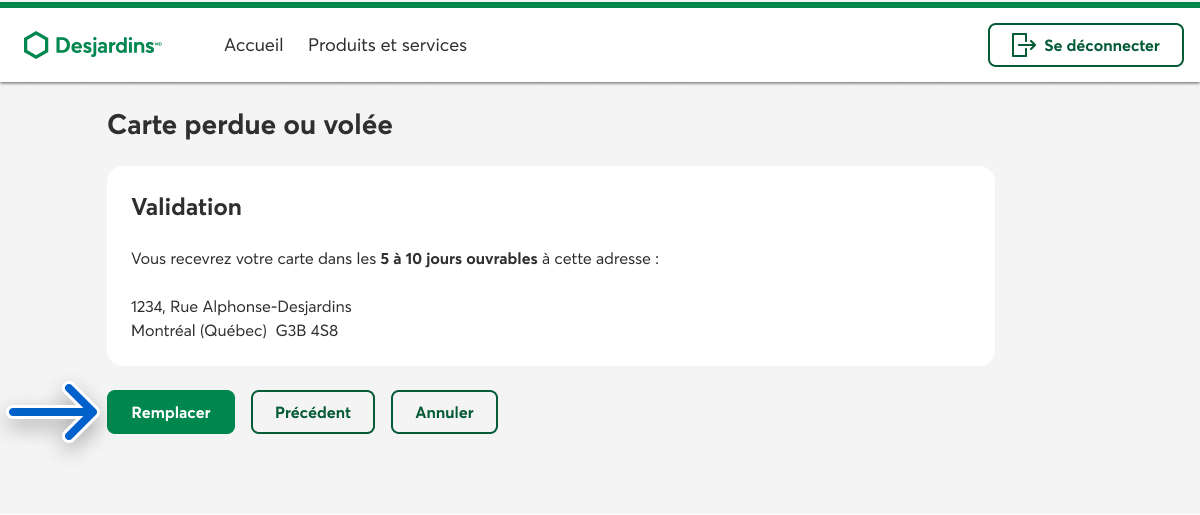
Task: Click the 1234, Rue Alphonse-Desjardins address line
Action: point(241,306)
